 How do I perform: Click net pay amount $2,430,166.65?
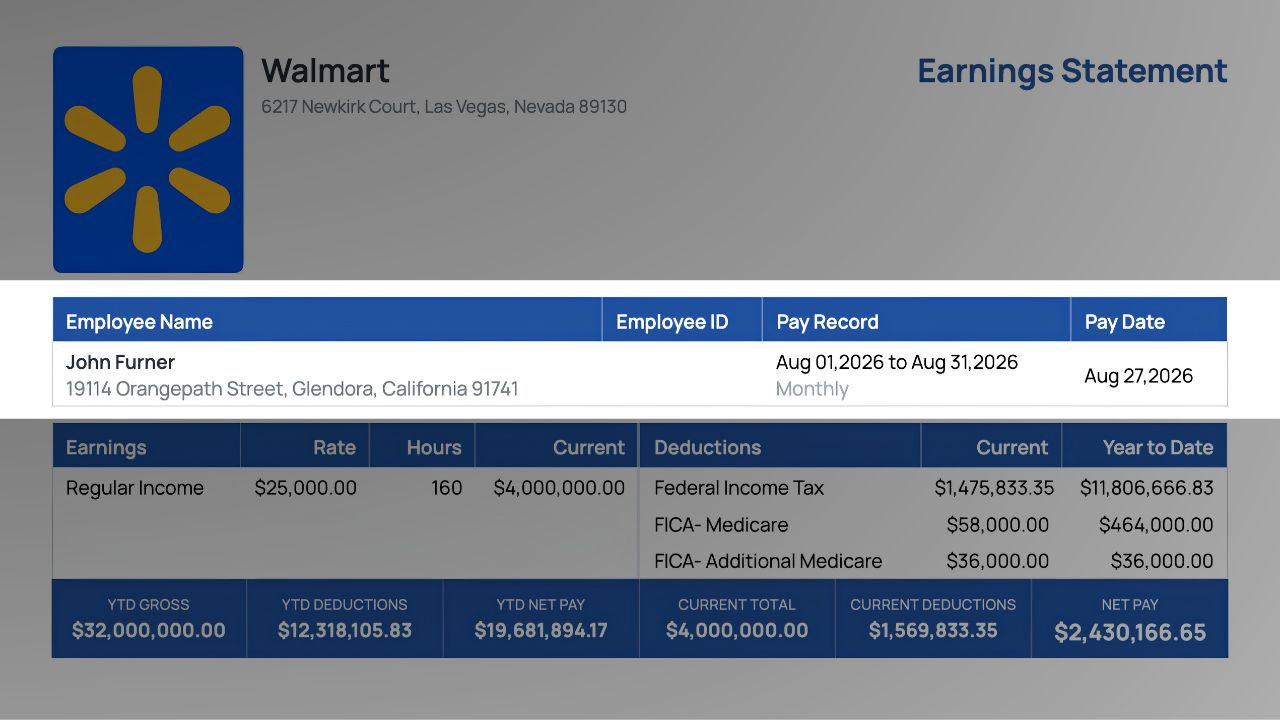coord(1130,633)
